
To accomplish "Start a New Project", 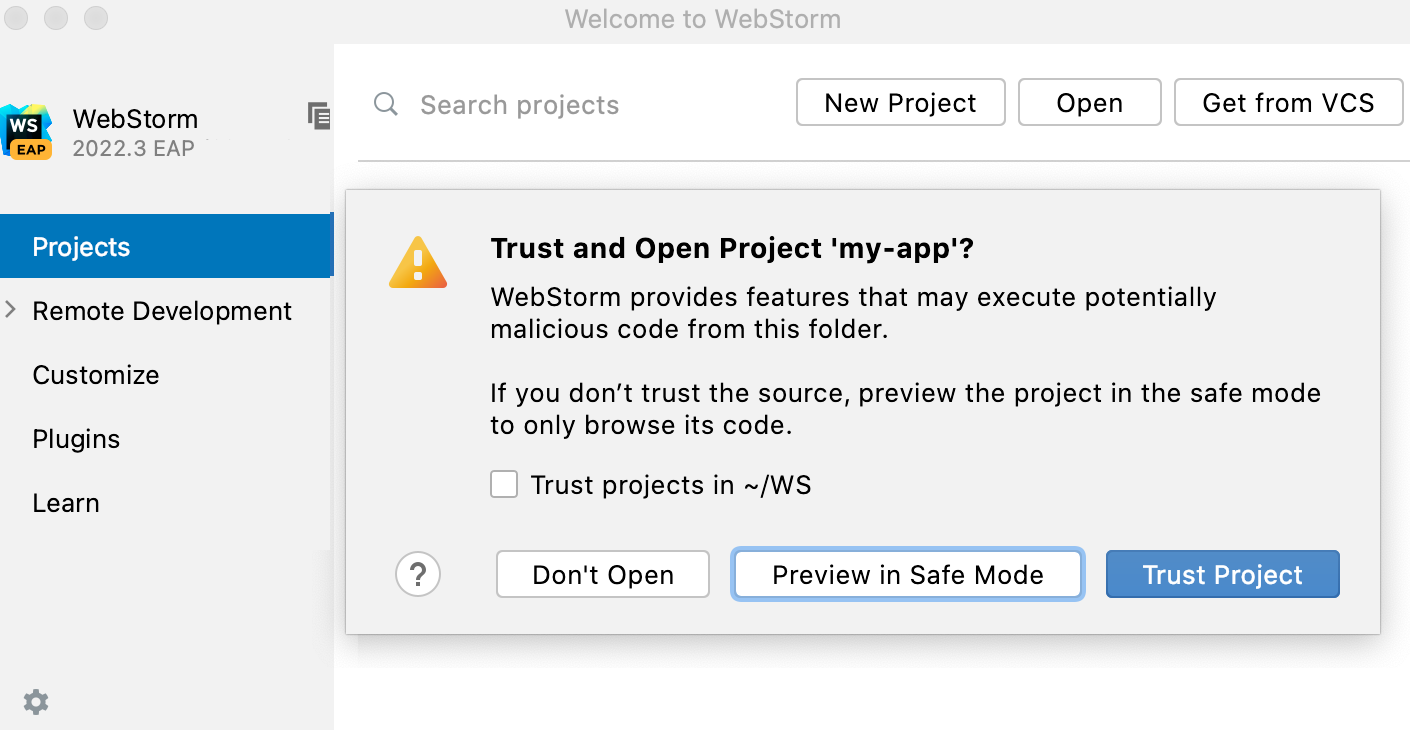I will 900,102.
